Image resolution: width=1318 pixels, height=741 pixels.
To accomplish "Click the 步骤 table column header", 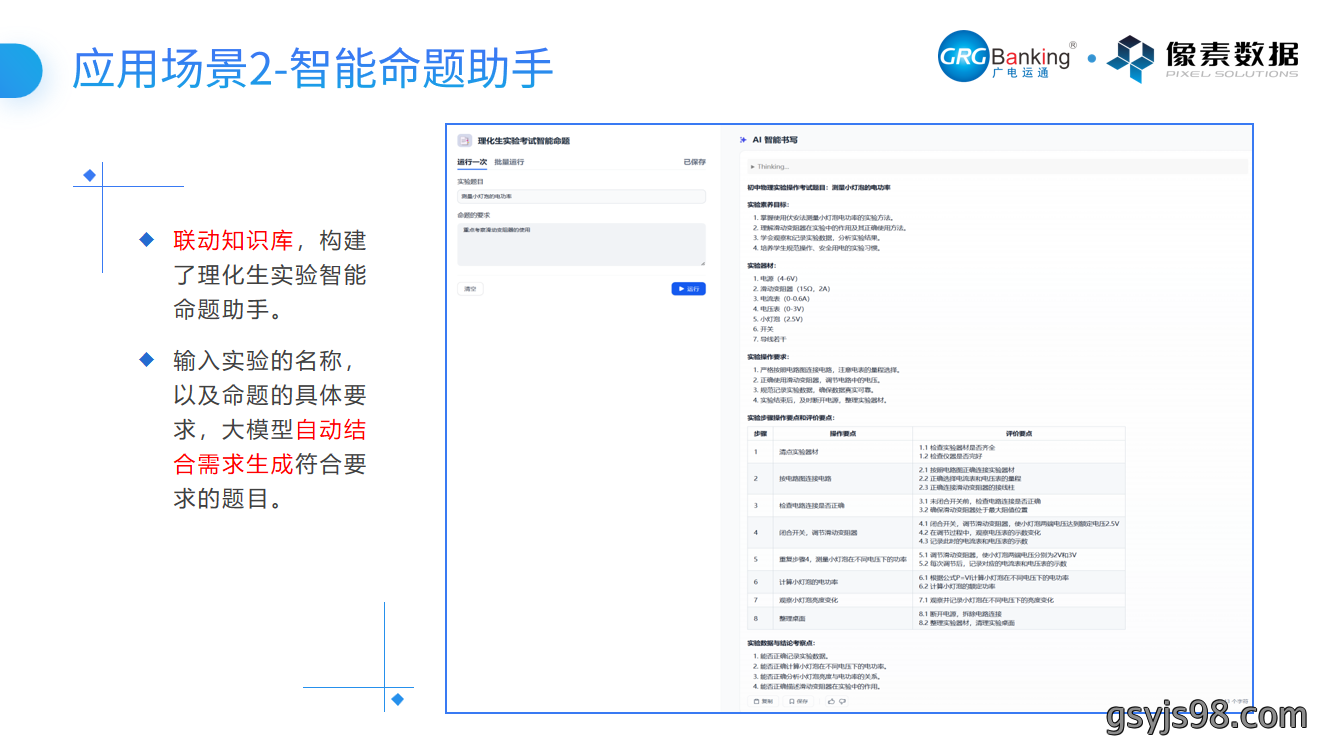I will click(759, 433).
